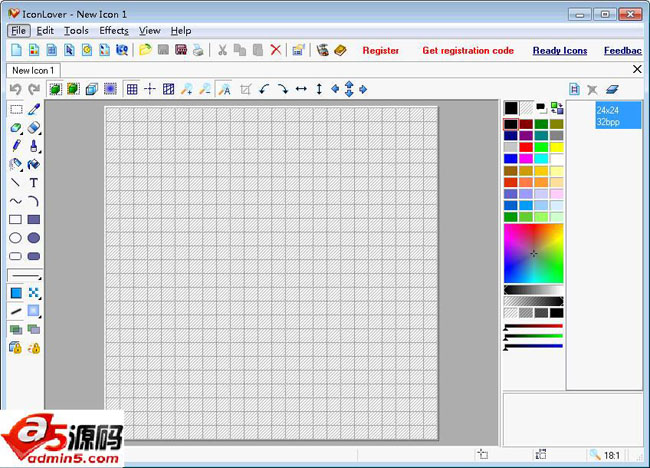650x468 pixels.
Task: Select the rectangular selection tool
Action: coord(15,110)
